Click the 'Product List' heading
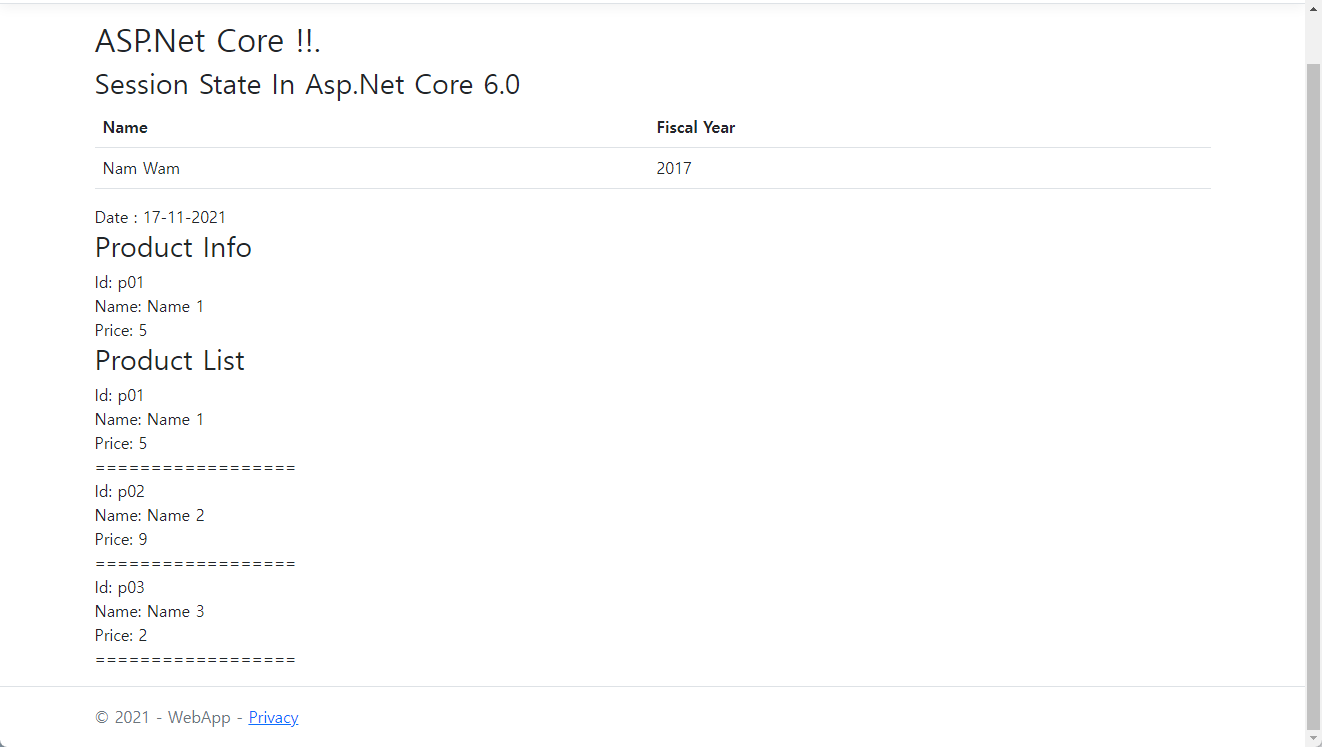The image size is (1322, 747). tap(169, 360)
